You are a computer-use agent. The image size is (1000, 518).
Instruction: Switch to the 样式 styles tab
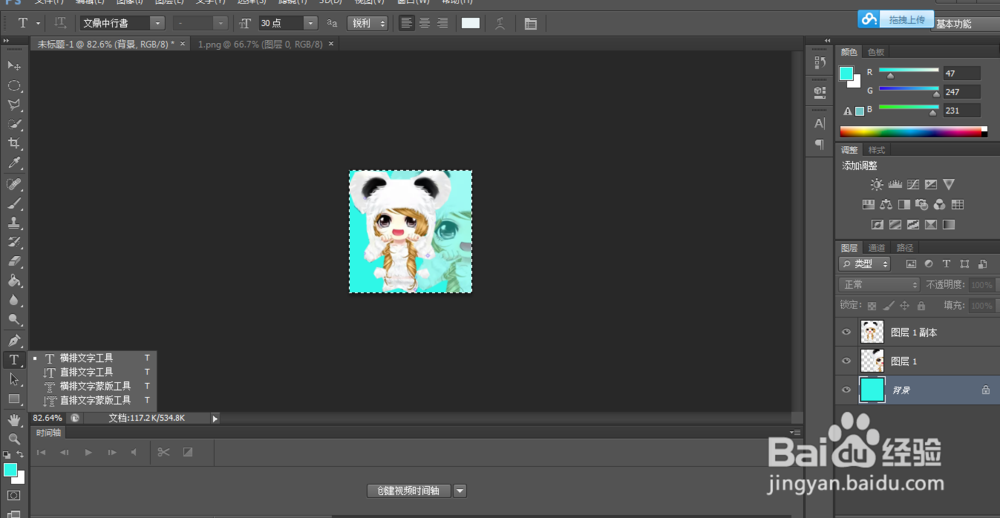tap(876, 151)
